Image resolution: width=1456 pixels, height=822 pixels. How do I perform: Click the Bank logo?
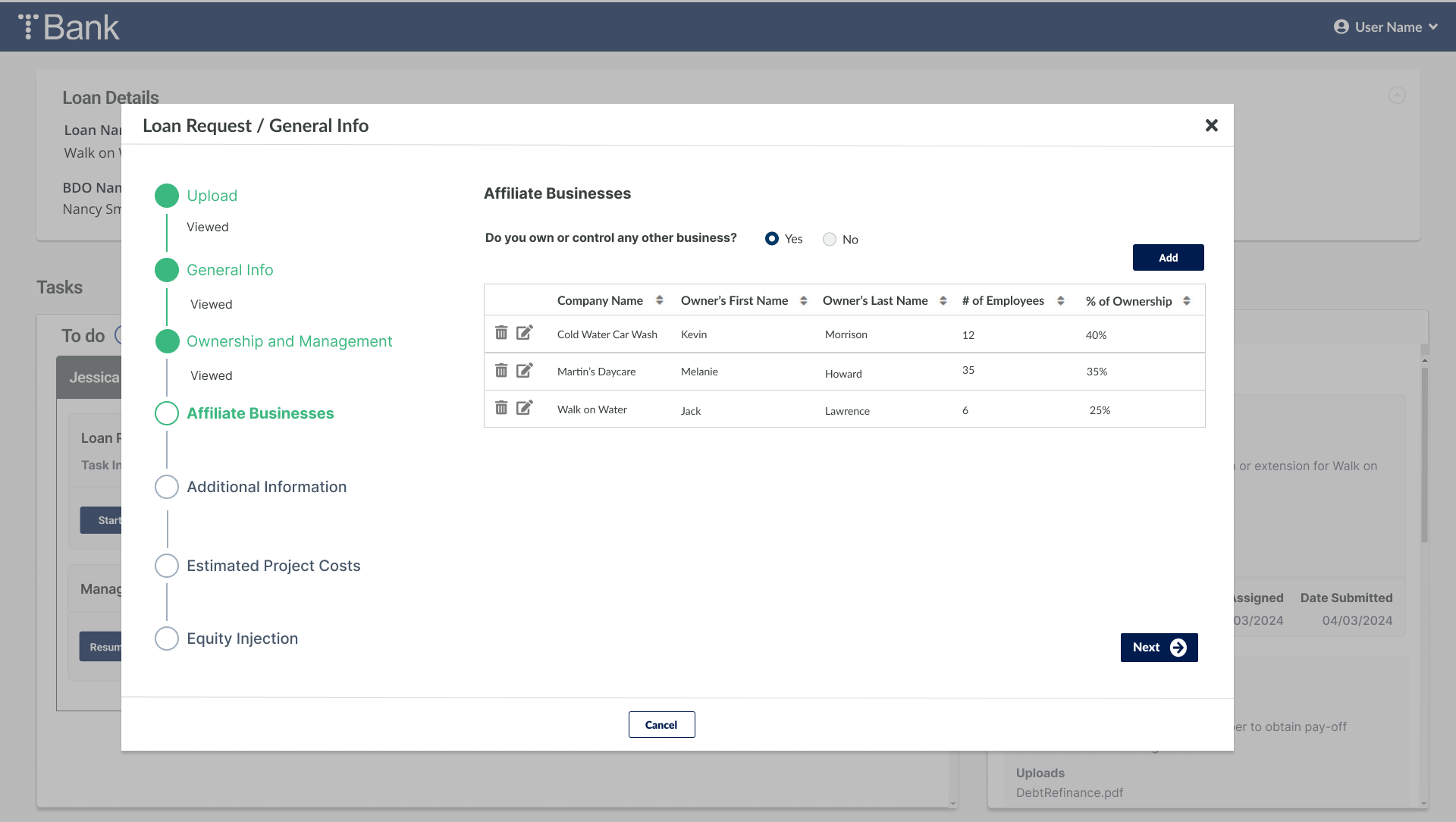pyautogui.click(x=69, y=27)
